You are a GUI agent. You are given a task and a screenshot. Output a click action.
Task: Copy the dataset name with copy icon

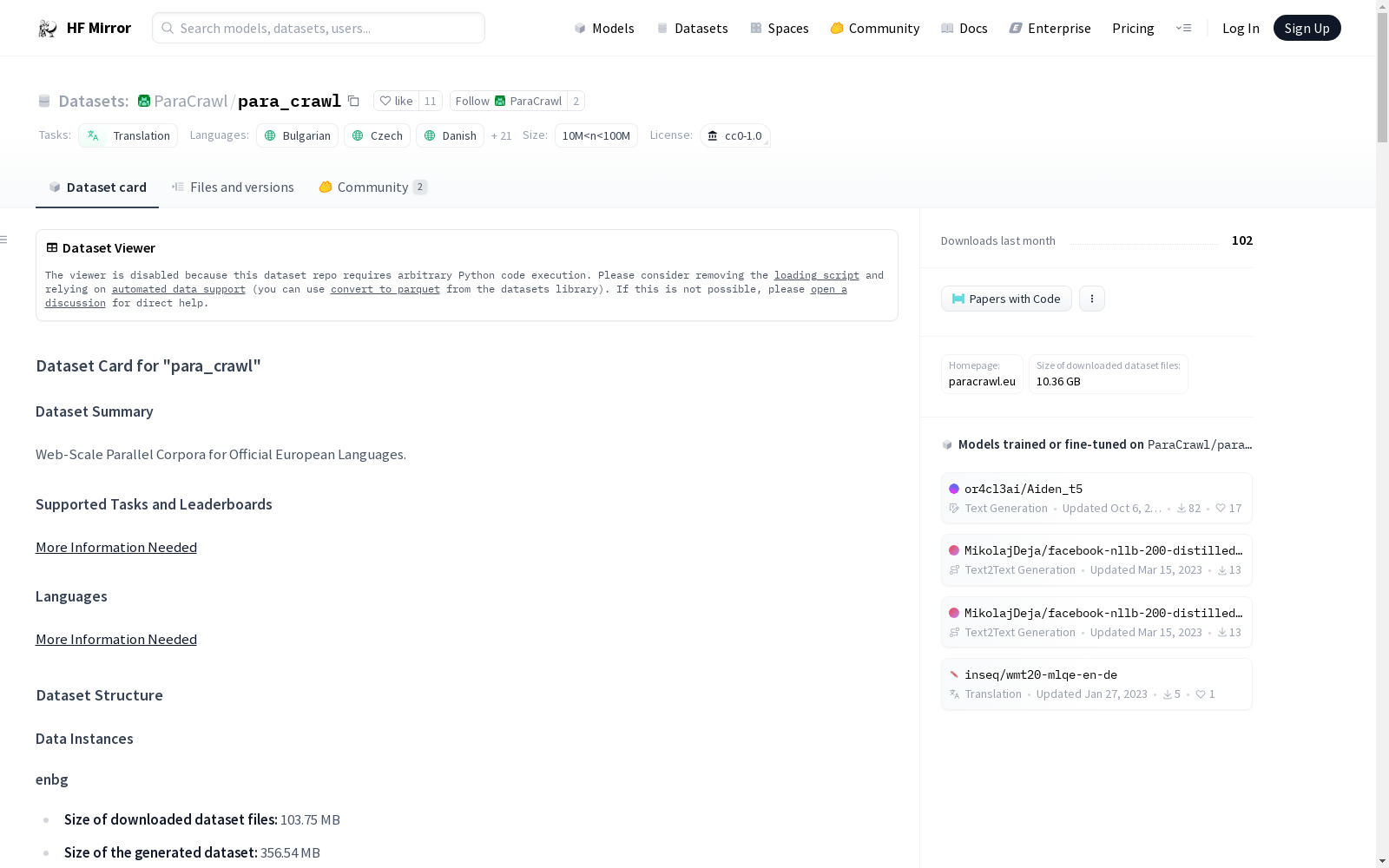coord(353,101)
